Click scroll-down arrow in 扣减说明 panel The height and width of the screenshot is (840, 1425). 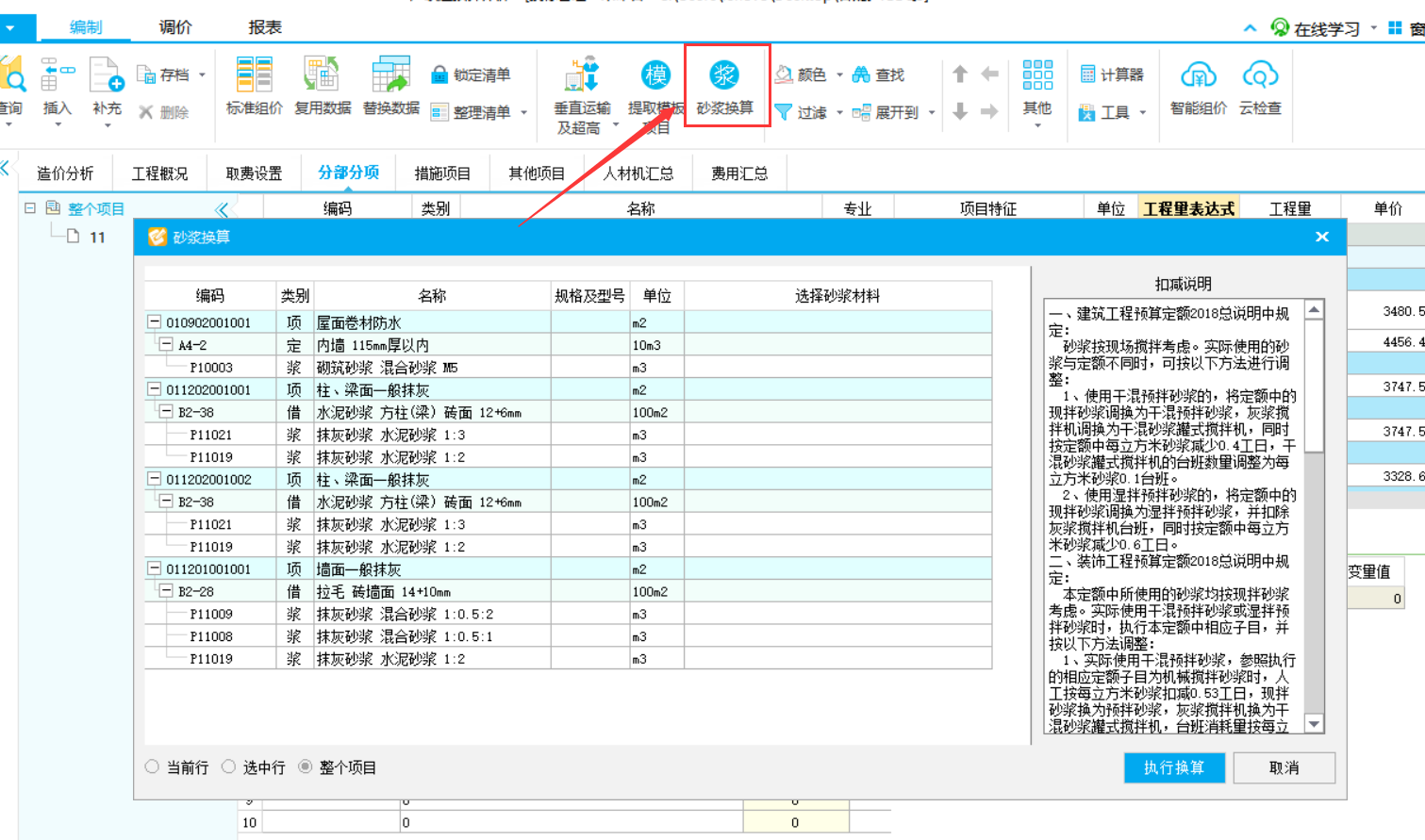click(x=1314, y=724)
